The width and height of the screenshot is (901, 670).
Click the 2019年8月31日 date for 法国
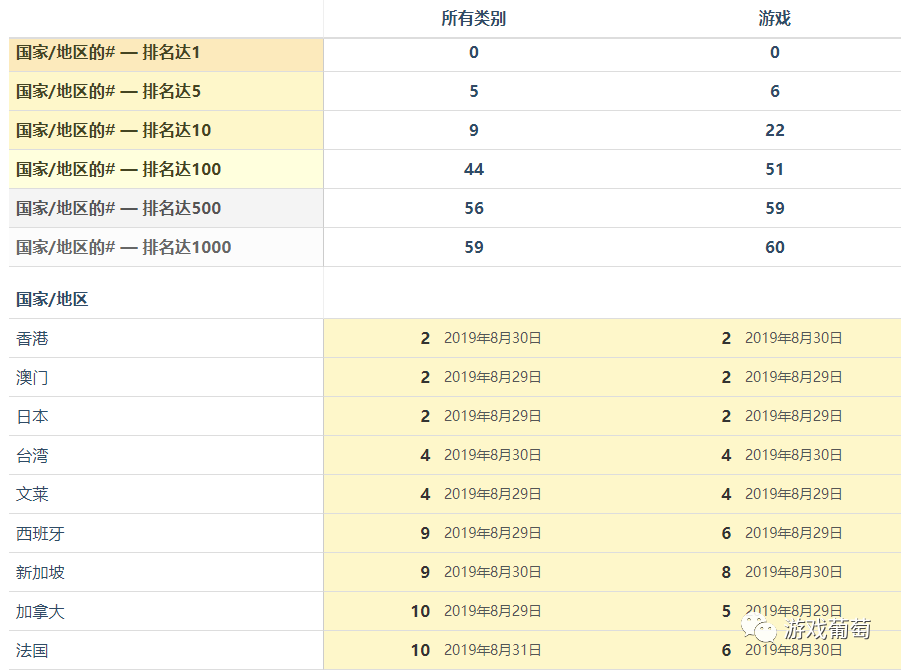(492, 649)
